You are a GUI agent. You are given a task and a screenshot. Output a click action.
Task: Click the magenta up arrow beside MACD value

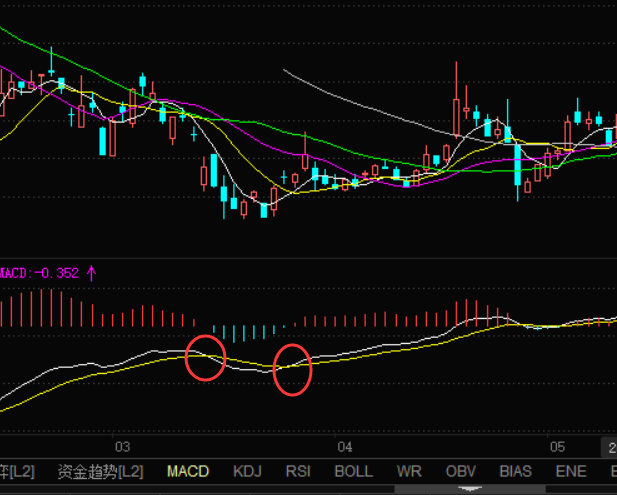(92, 272)
